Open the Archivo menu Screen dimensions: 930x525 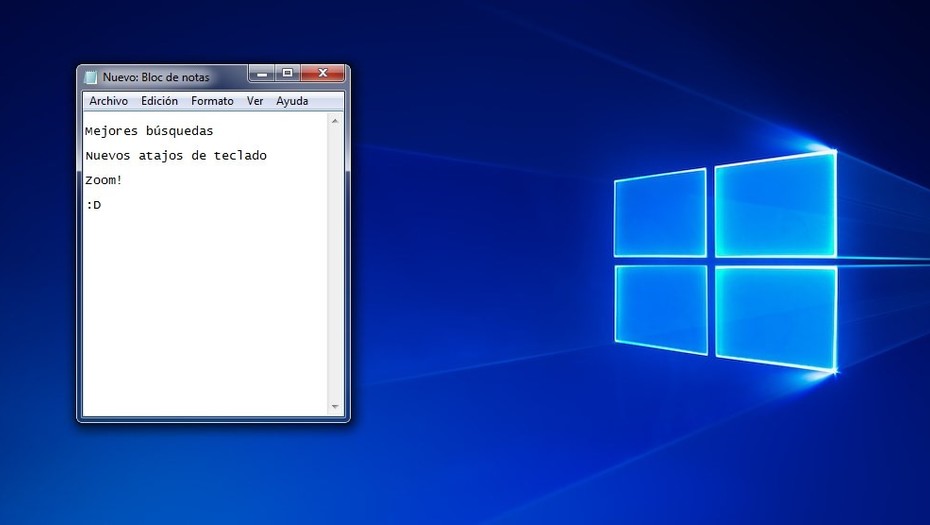coord(108,101)
